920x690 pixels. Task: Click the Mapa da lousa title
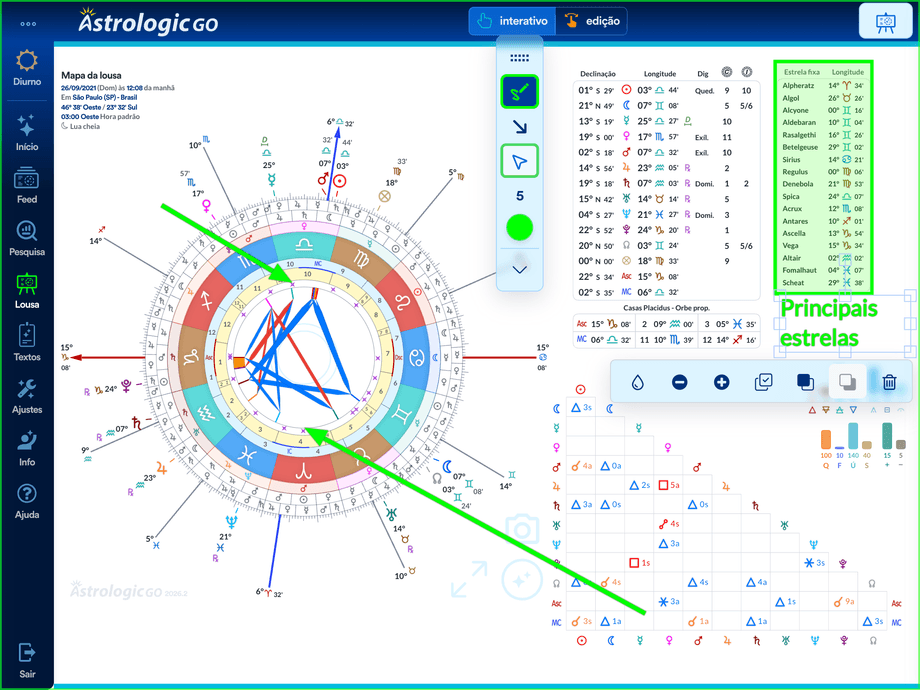pyautogui.click(x=91, y=75)
